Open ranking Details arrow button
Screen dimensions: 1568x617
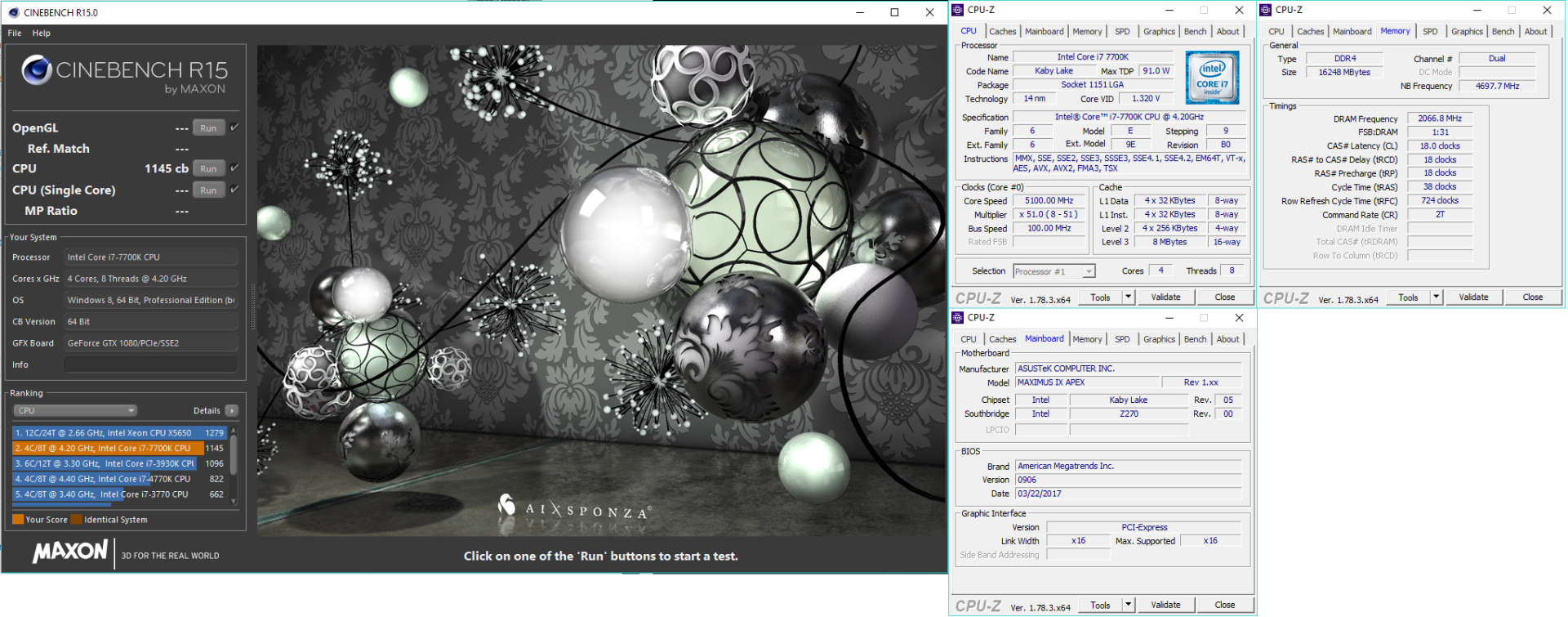232,410
